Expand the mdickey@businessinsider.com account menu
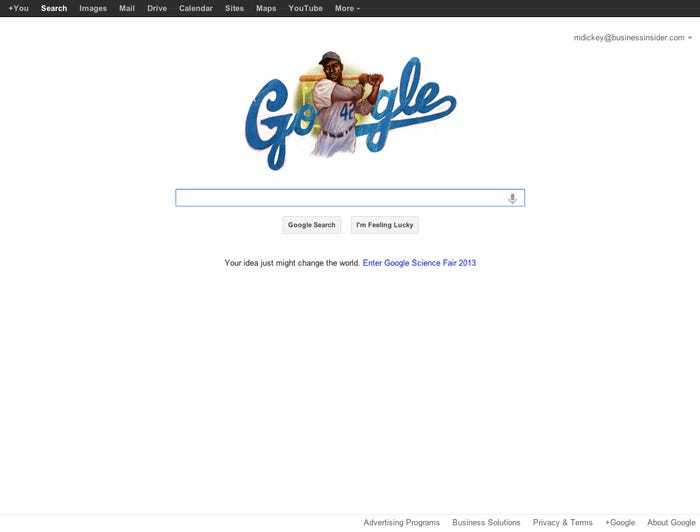The image size is (700, 532). 633,37
